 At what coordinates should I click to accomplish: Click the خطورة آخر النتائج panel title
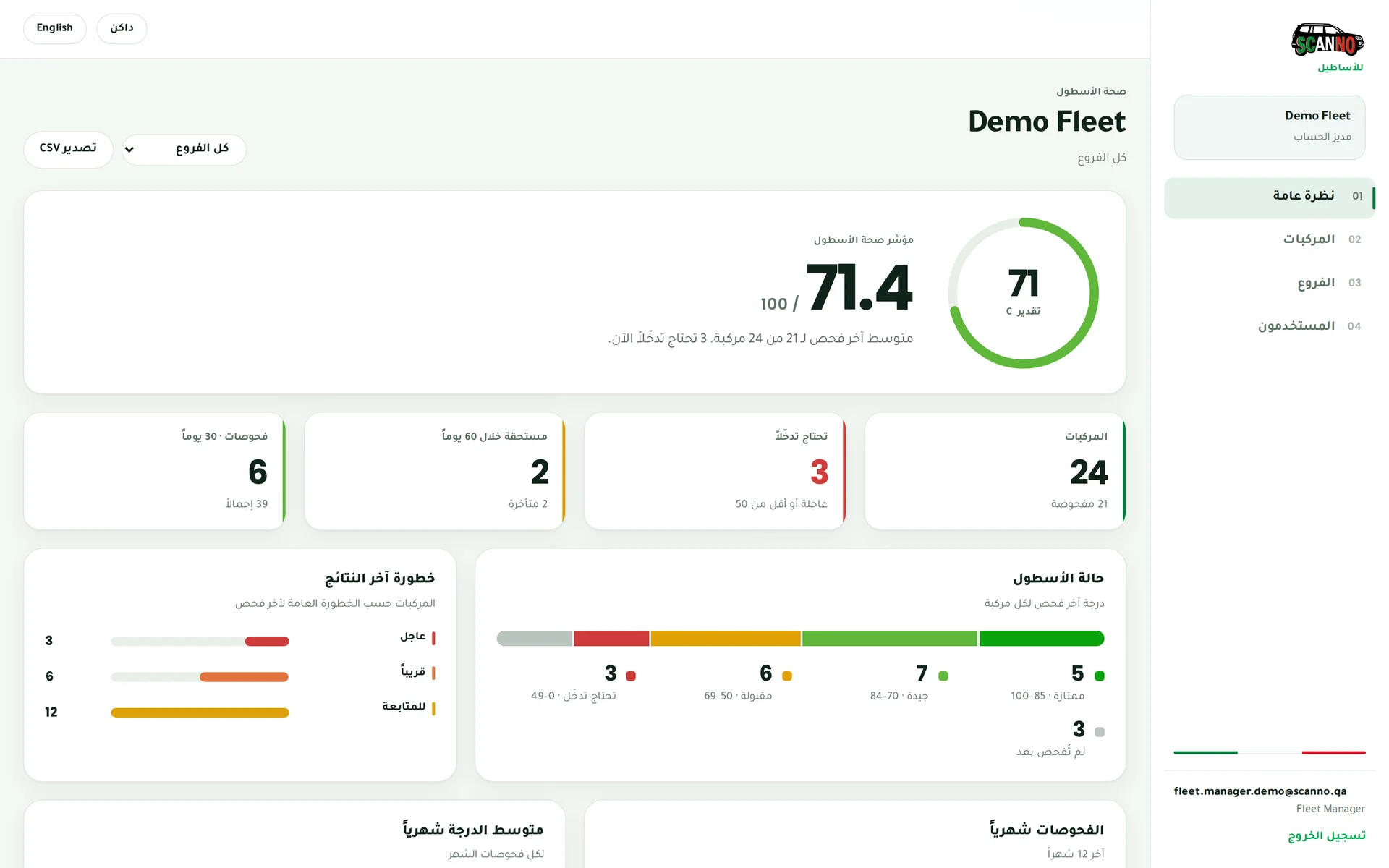point(380,578)
